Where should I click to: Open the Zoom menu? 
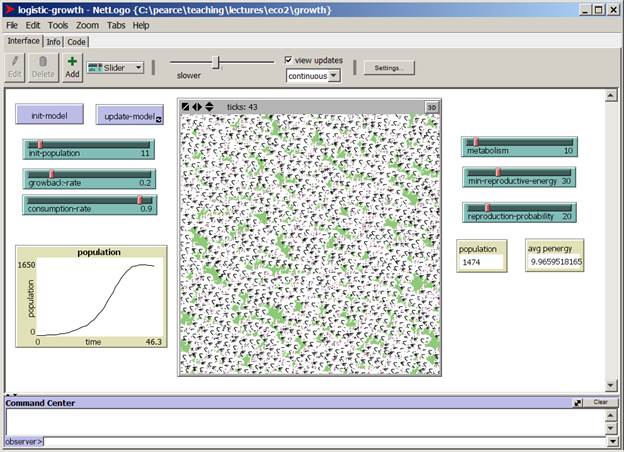(x=87, y=25)
